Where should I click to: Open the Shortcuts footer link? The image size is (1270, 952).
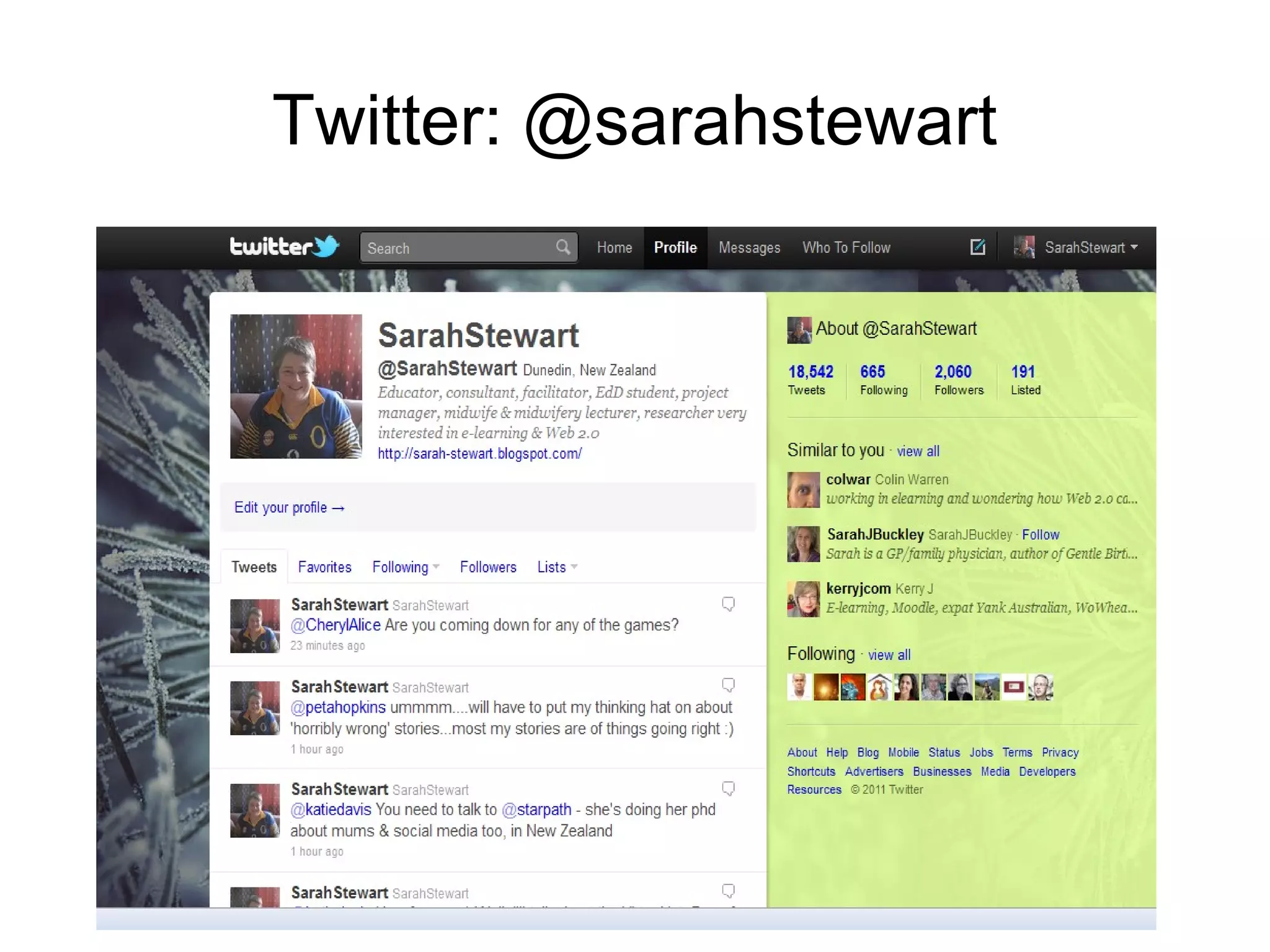(x=811, y=772)
